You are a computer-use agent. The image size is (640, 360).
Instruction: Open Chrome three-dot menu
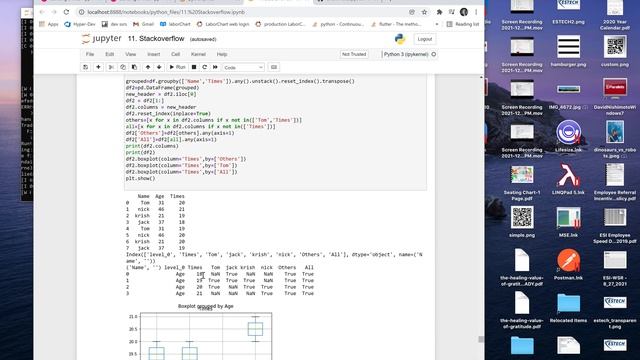pyautogui.click(x=476, y=12)
